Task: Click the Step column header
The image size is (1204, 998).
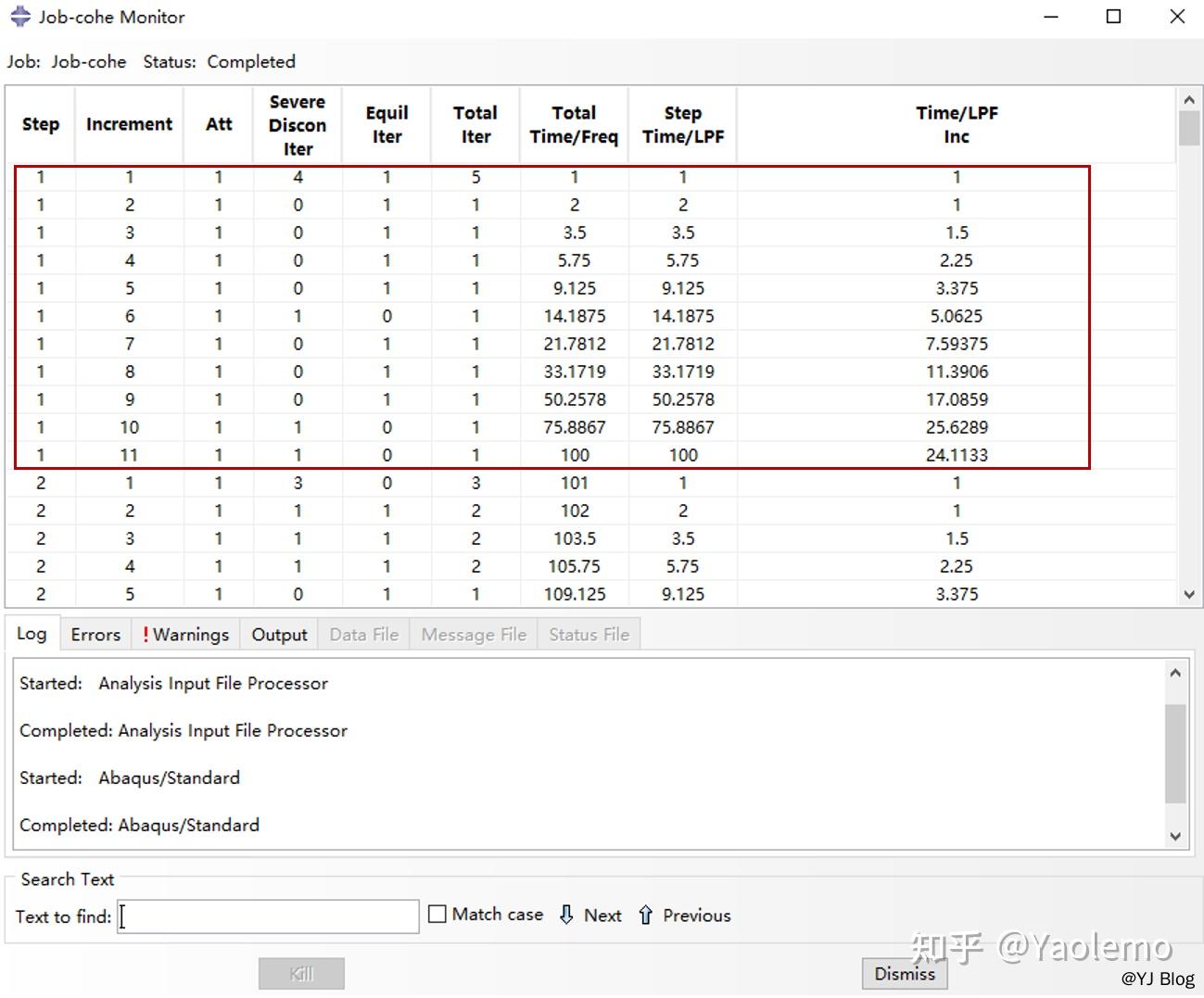Action: pos(40,124)
